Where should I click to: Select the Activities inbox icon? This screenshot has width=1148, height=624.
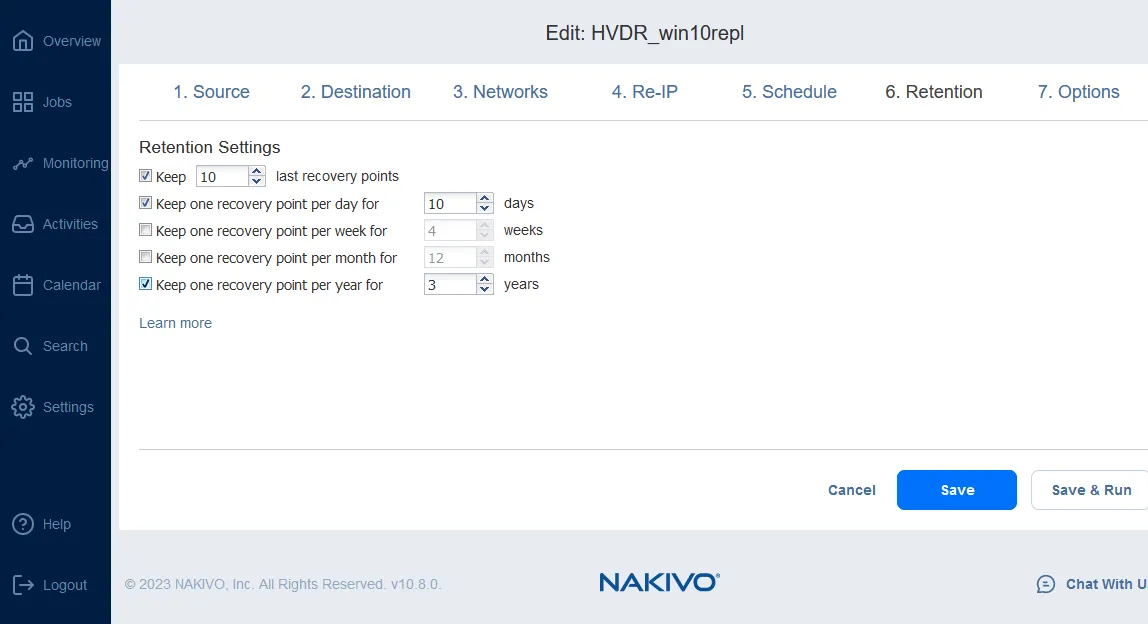point(23,224)
